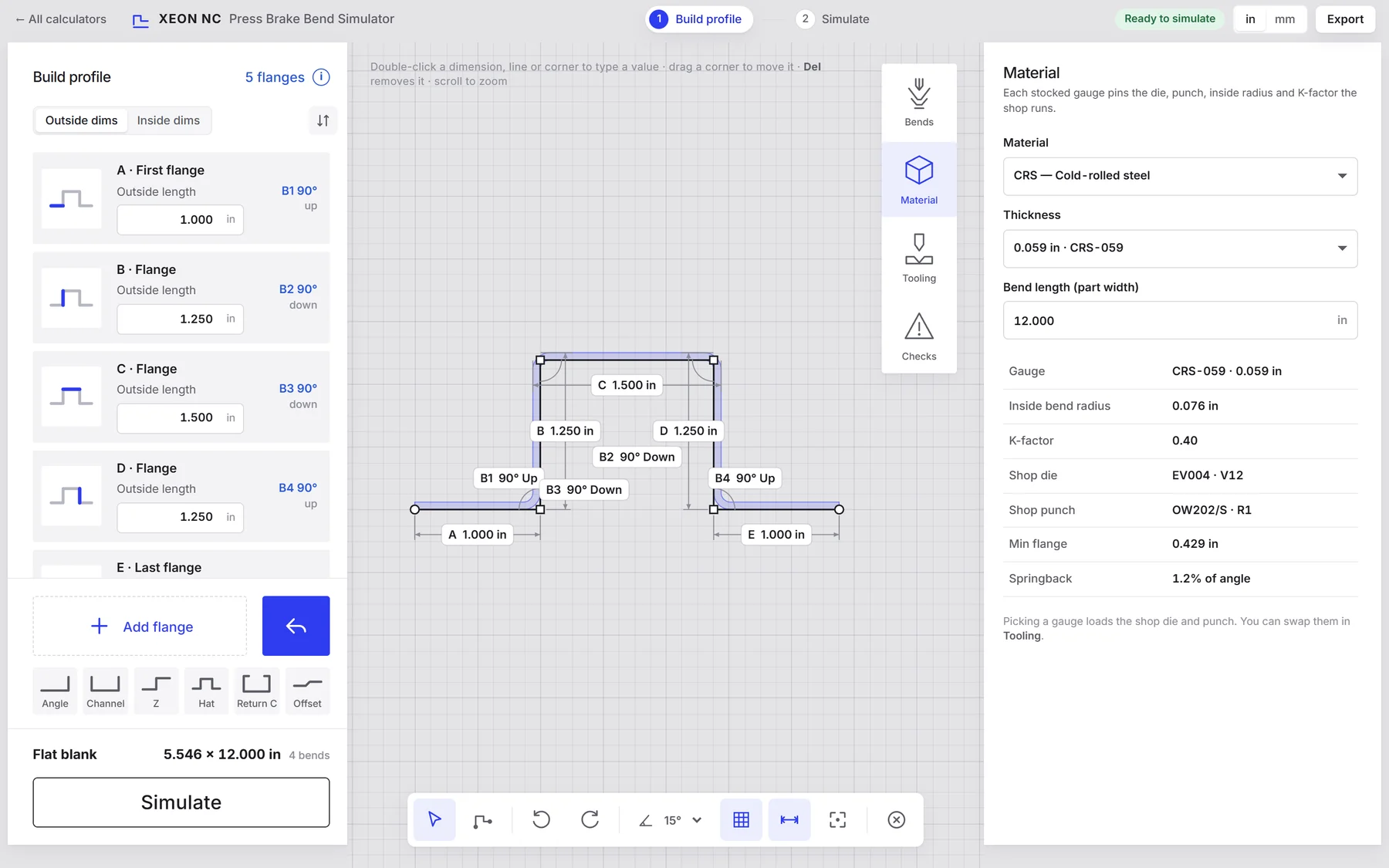The height and width of the screenshot is (868, 1389).
Task: Insert the Hat profile preset
Action: coord(207,690)
